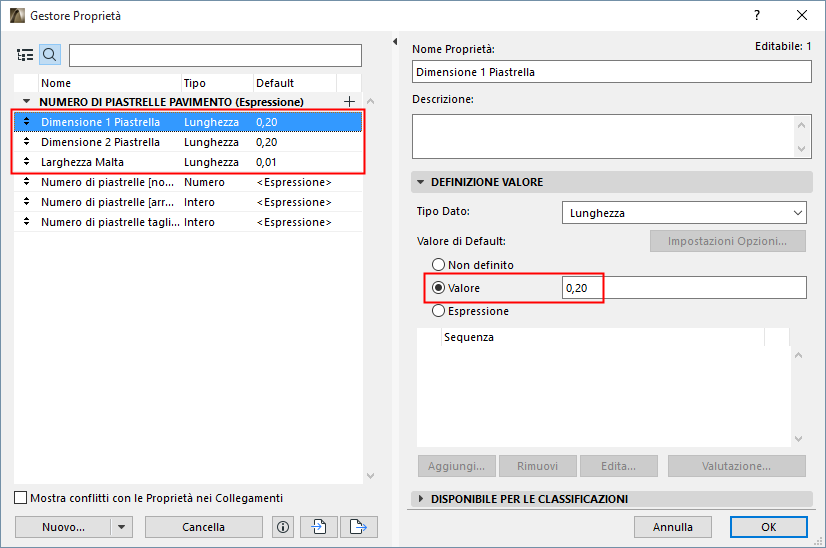
Task: Select the Non definito radio button
Action: (438, 265)
